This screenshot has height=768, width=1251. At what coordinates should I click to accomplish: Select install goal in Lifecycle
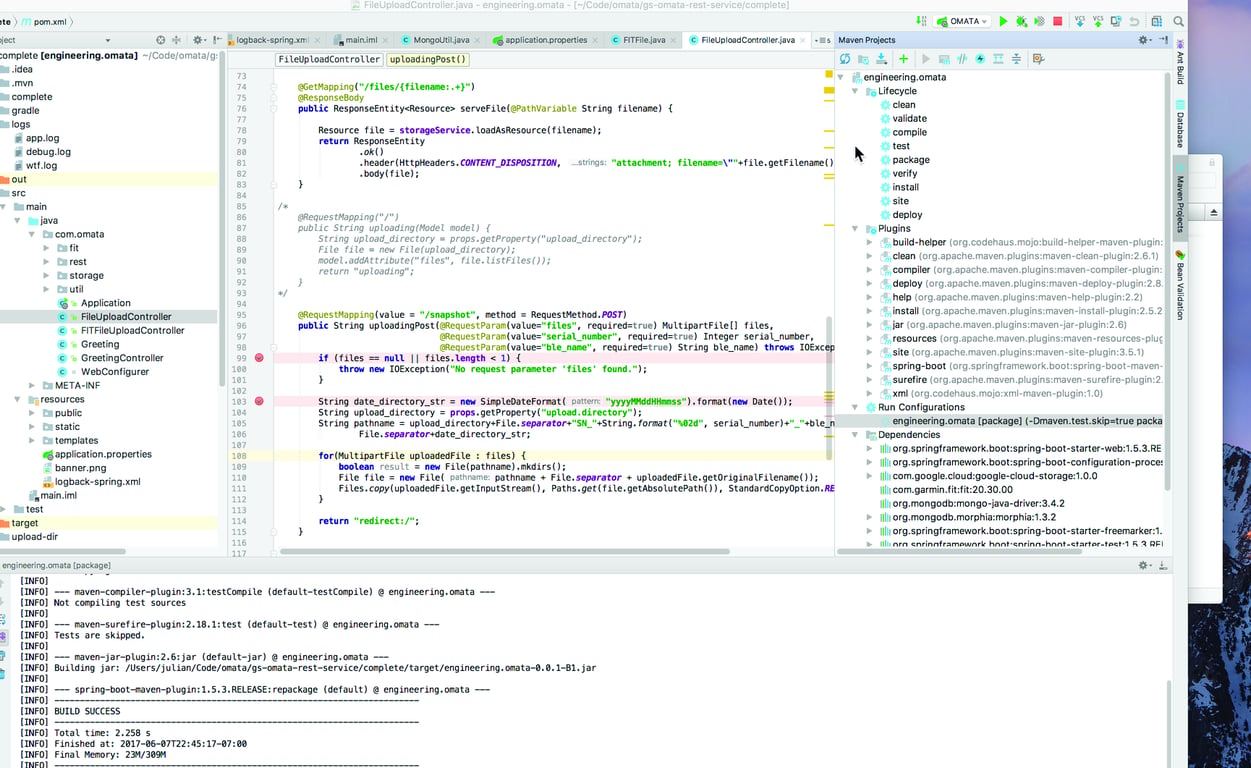click(x=905, y=187)
